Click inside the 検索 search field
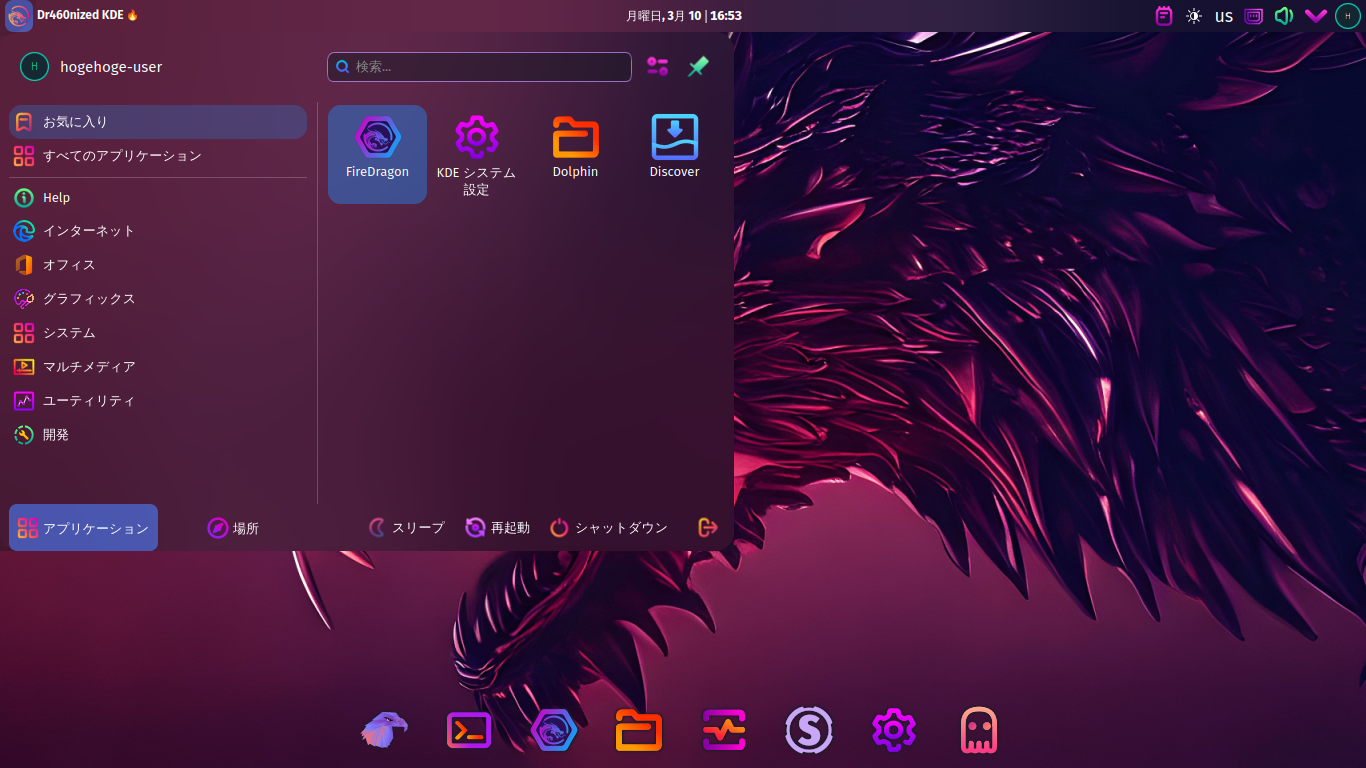This screenshot has width=1366, height=768. tap(480, 66)
